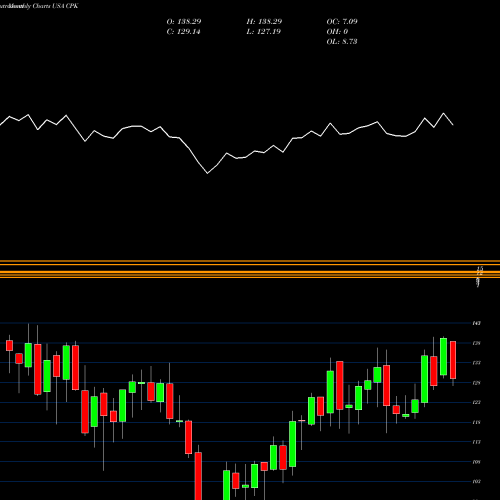Click the 133 price axis label
This screenshot has width=500, height=500.
[x=476, y=363]
